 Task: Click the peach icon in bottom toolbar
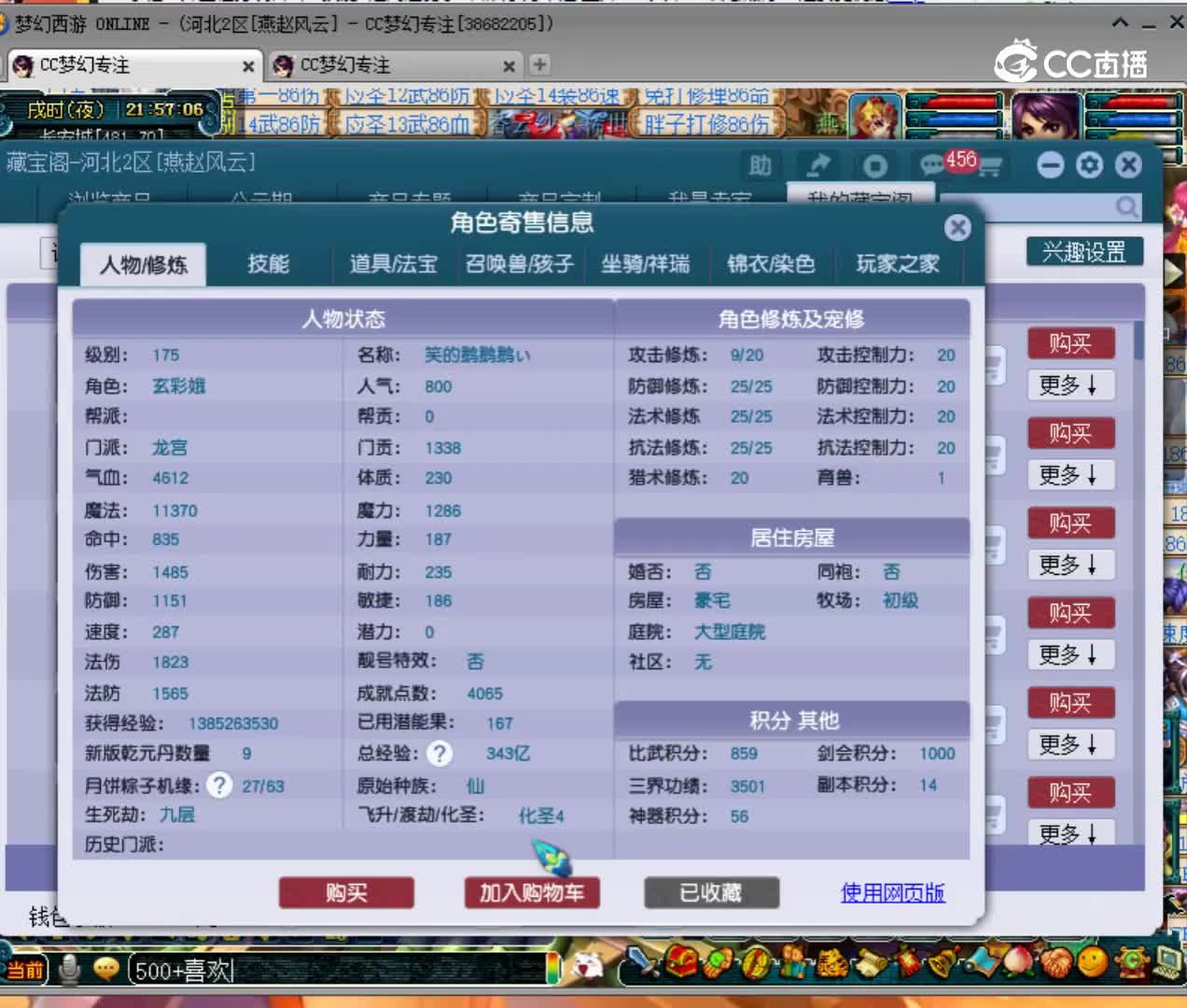pyautogui.click(x=1019, y=963)
